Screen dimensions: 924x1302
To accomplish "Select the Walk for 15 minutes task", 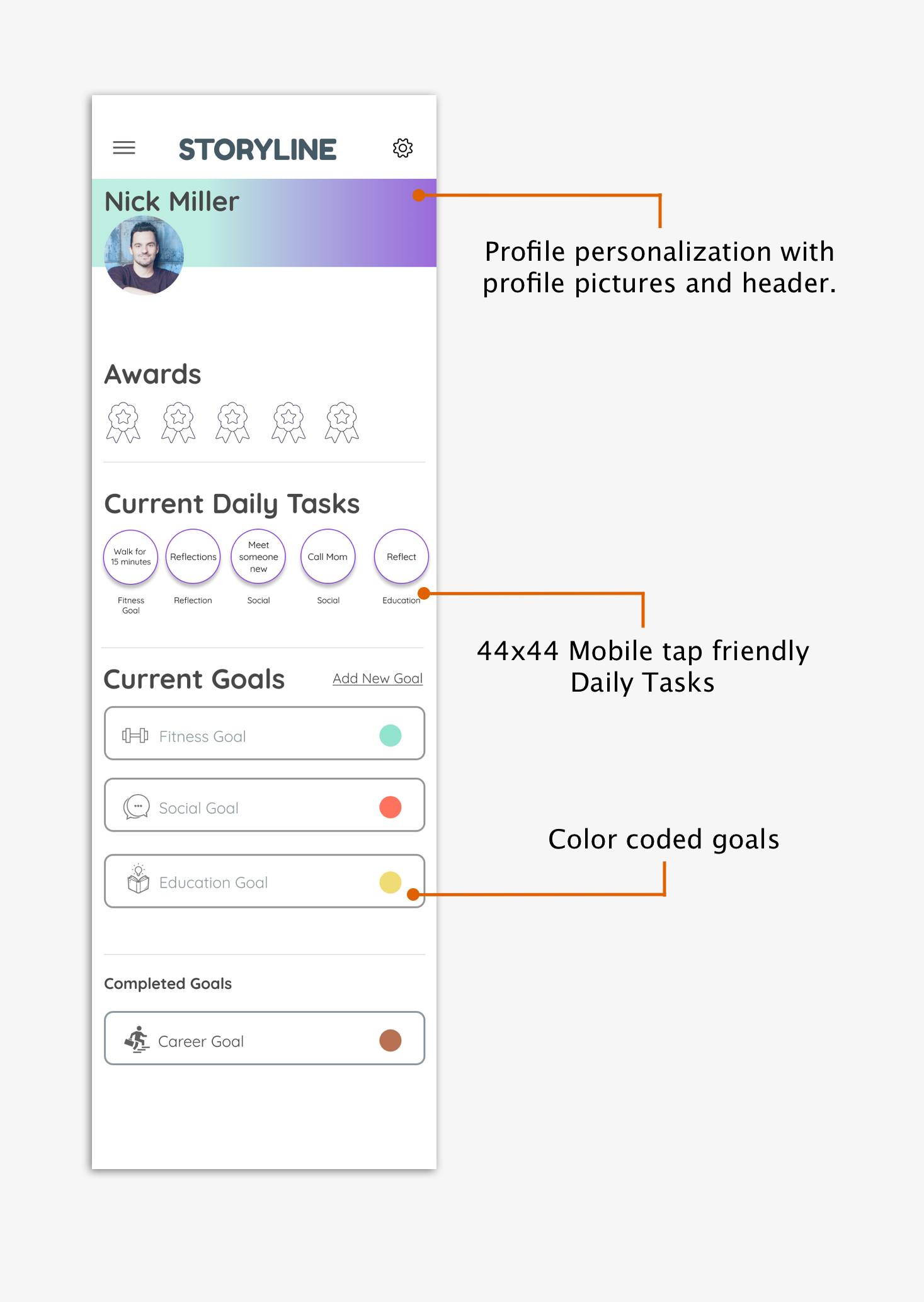I will tap(131, 557).
